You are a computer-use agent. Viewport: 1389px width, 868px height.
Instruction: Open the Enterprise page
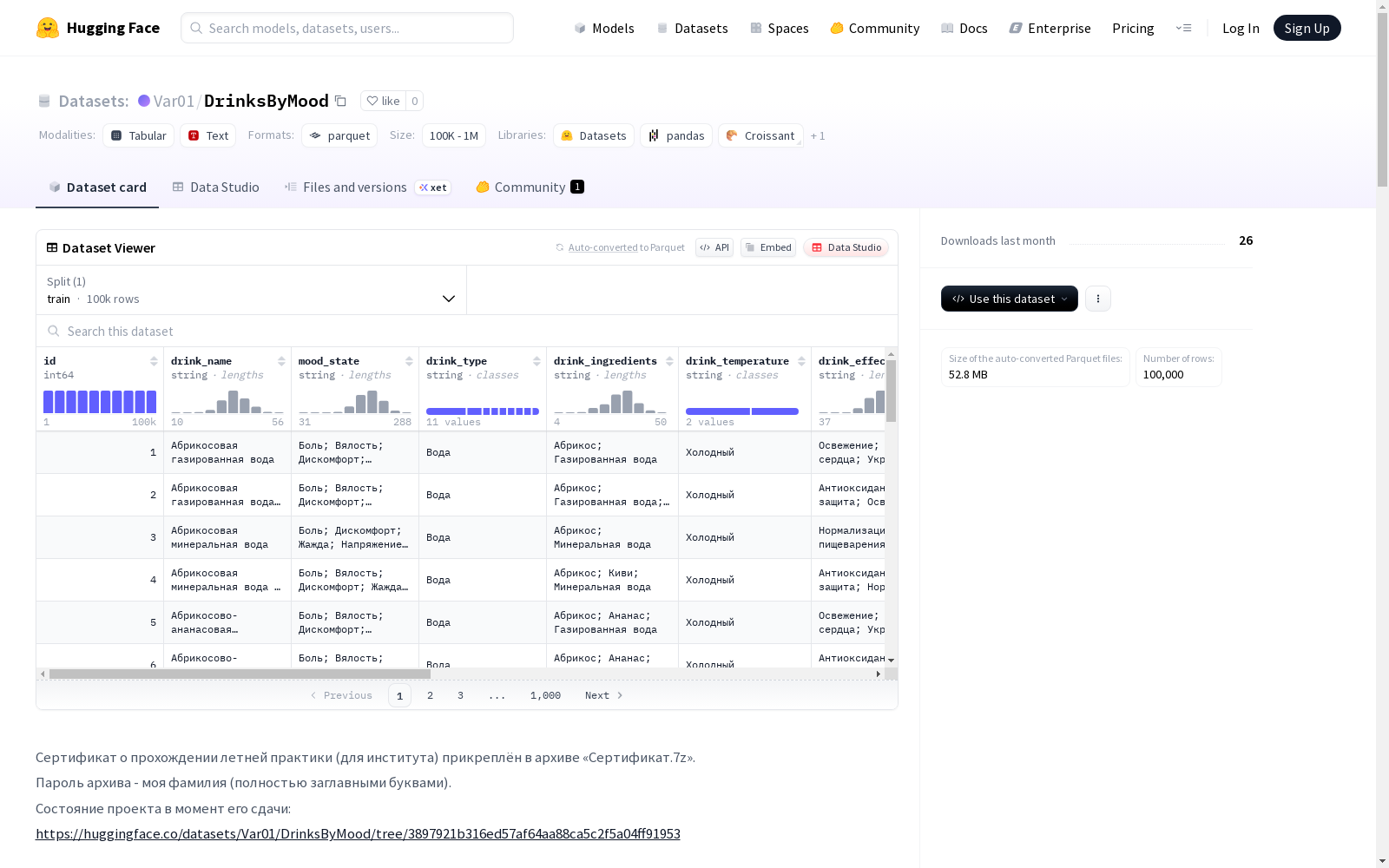pos(1050,28)
